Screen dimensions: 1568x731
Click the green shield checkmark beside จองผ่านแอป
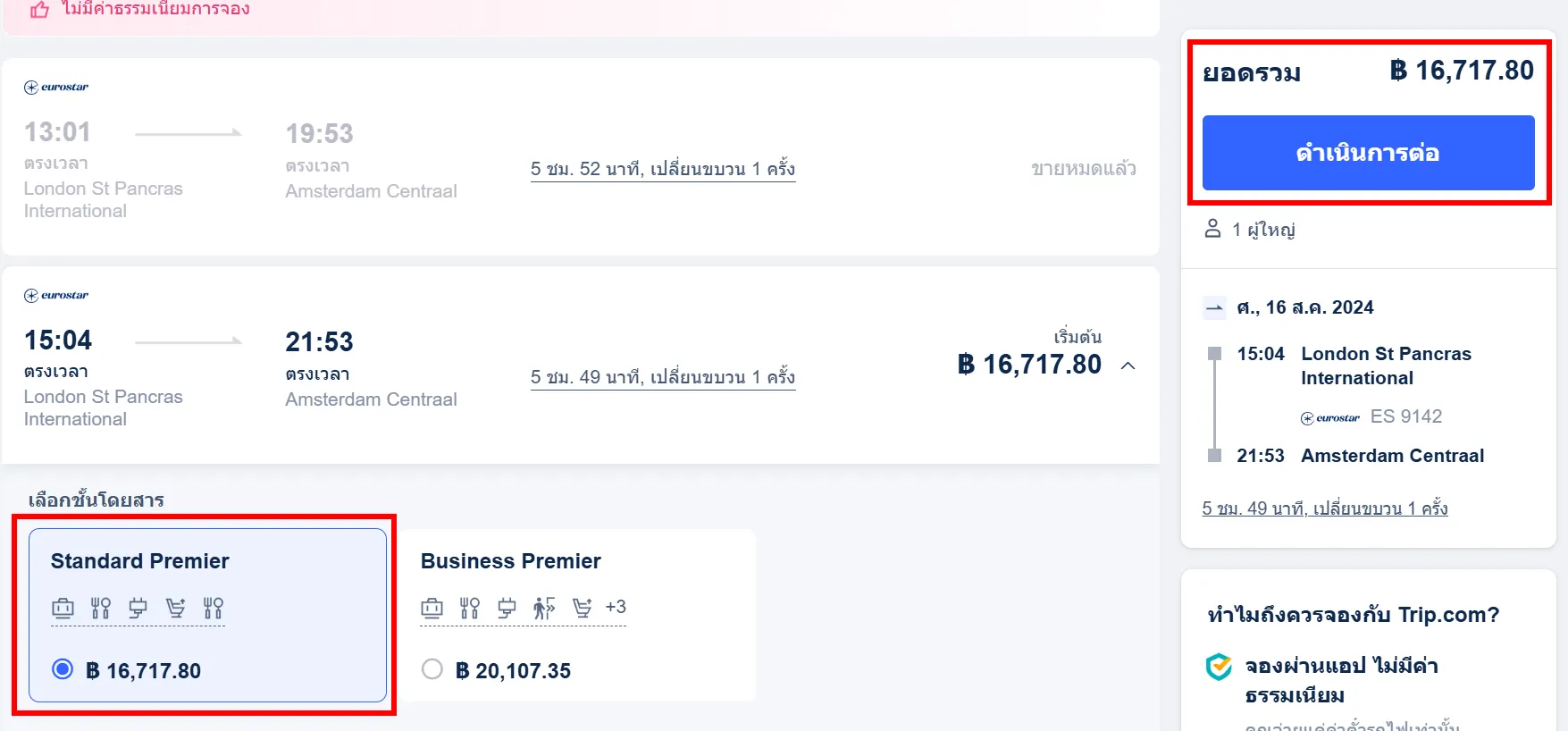pyautogui.click(x=1217, y=665)
